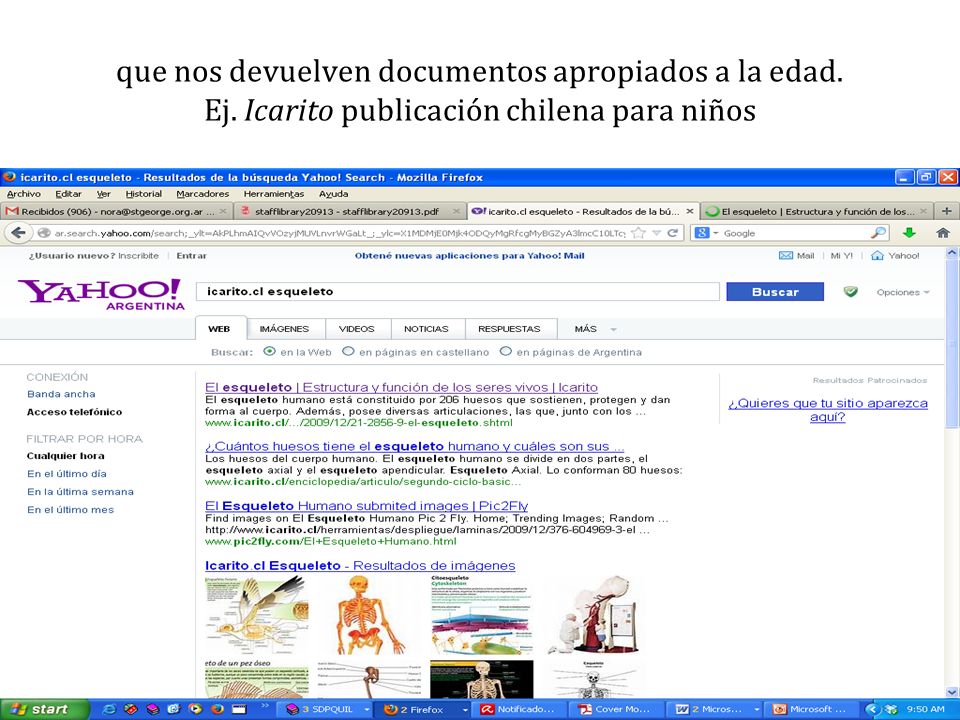The image size is (960, 720).
Task: Close the icarito.cl esqueleto tab
Action: (x=690, y=211)
